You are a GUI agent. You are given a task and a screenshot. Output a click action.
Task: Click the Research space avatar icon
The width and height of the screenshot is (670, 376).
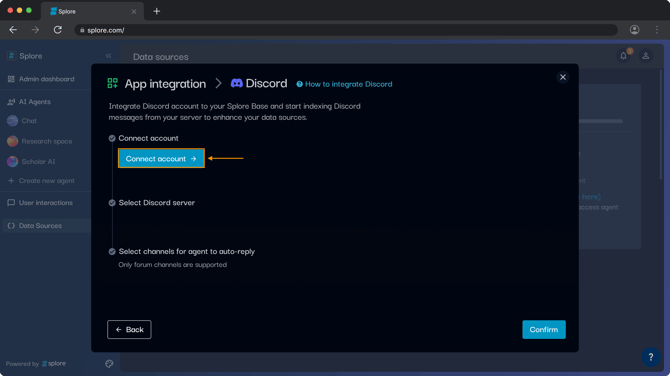[x=12, y=141]
